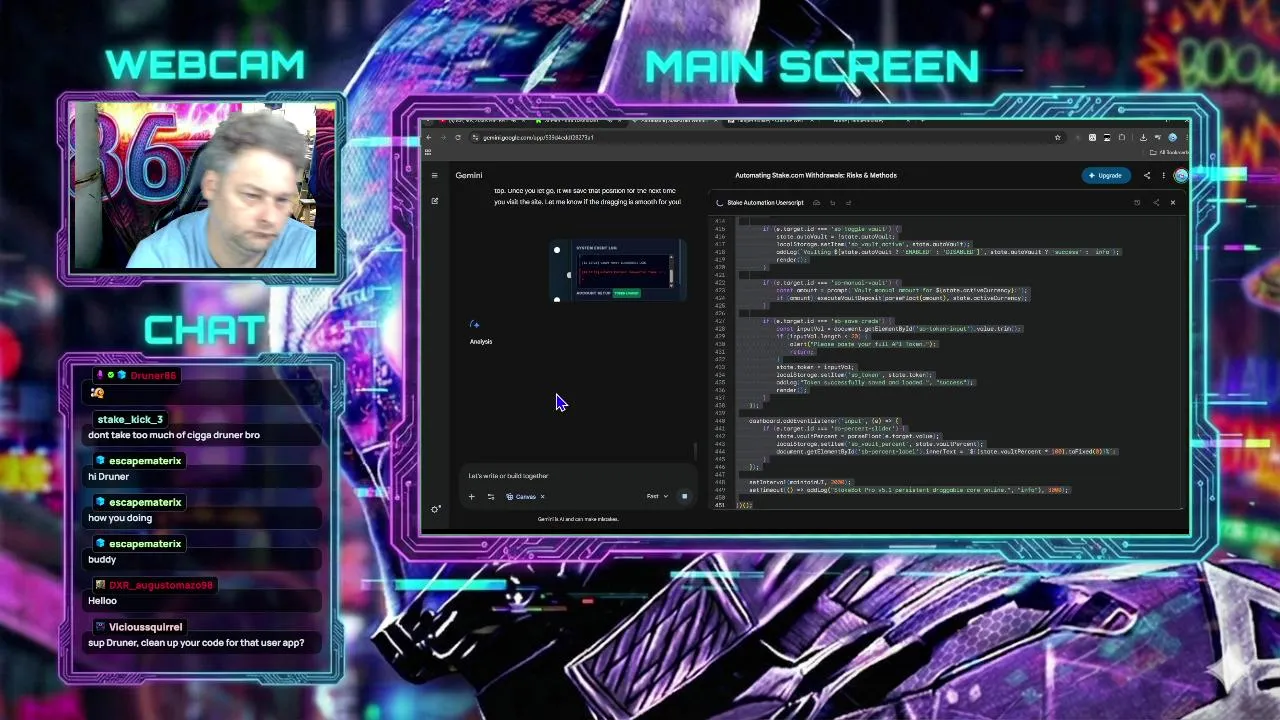The image size is (1280, 720).
Task: Open the All Bookmarks folder
Action: tap(1168, 152)
